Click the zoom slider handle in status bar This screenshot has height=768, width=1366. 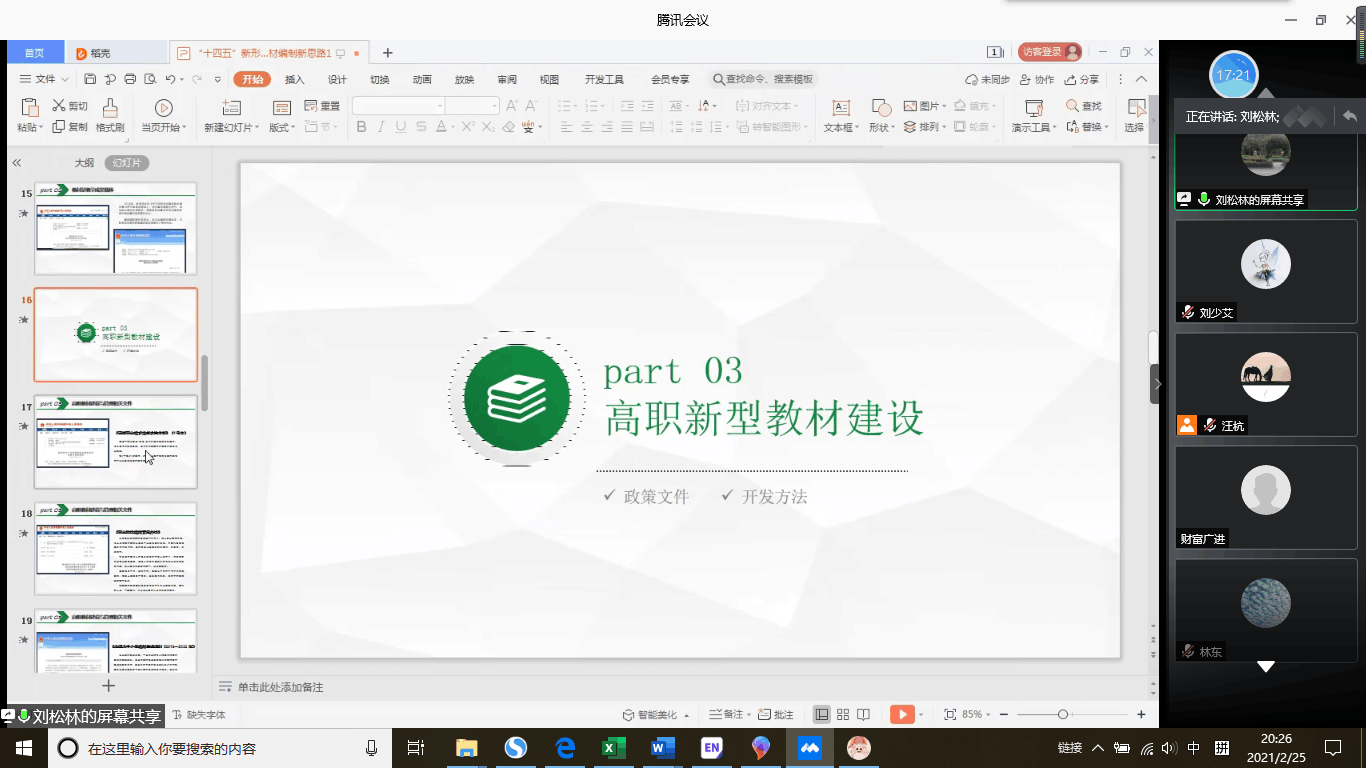(x=1062, y=714)
